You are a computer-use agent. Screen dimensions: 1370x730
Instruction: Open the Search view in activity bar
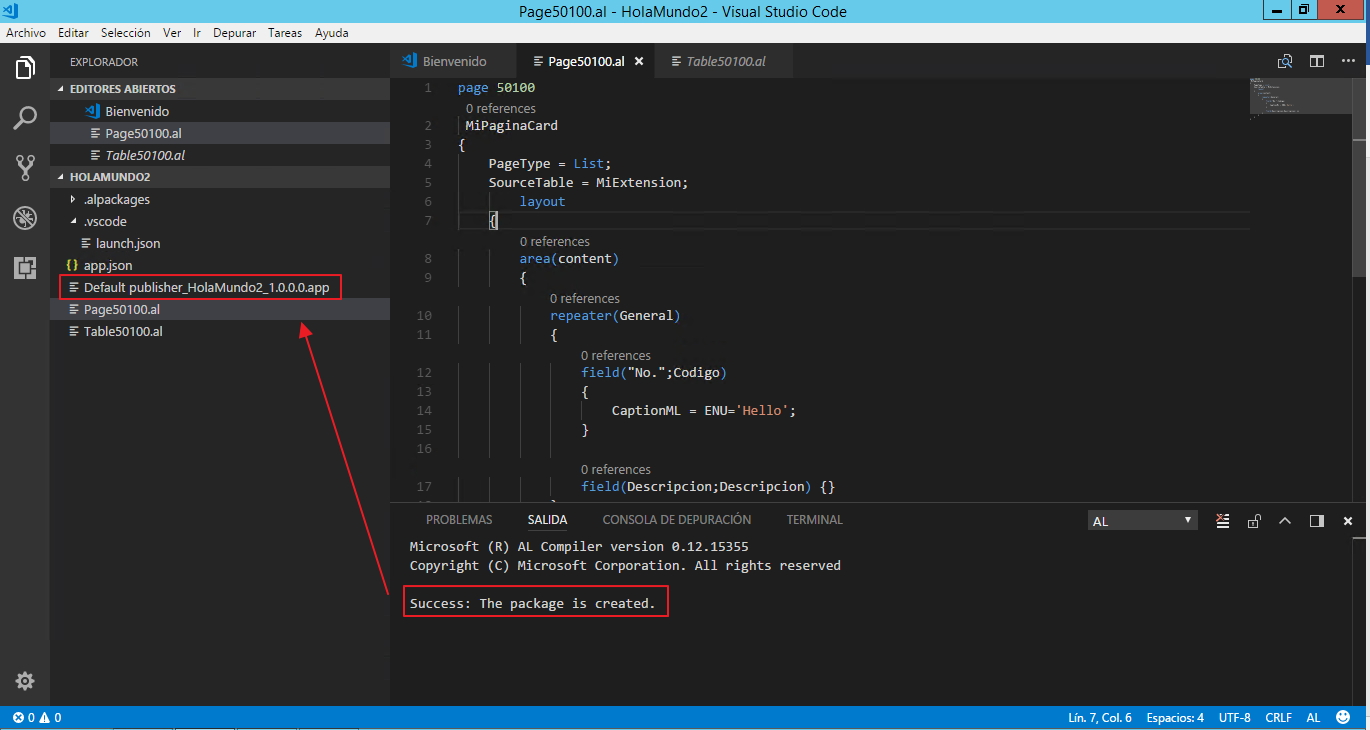click(25, 118)
